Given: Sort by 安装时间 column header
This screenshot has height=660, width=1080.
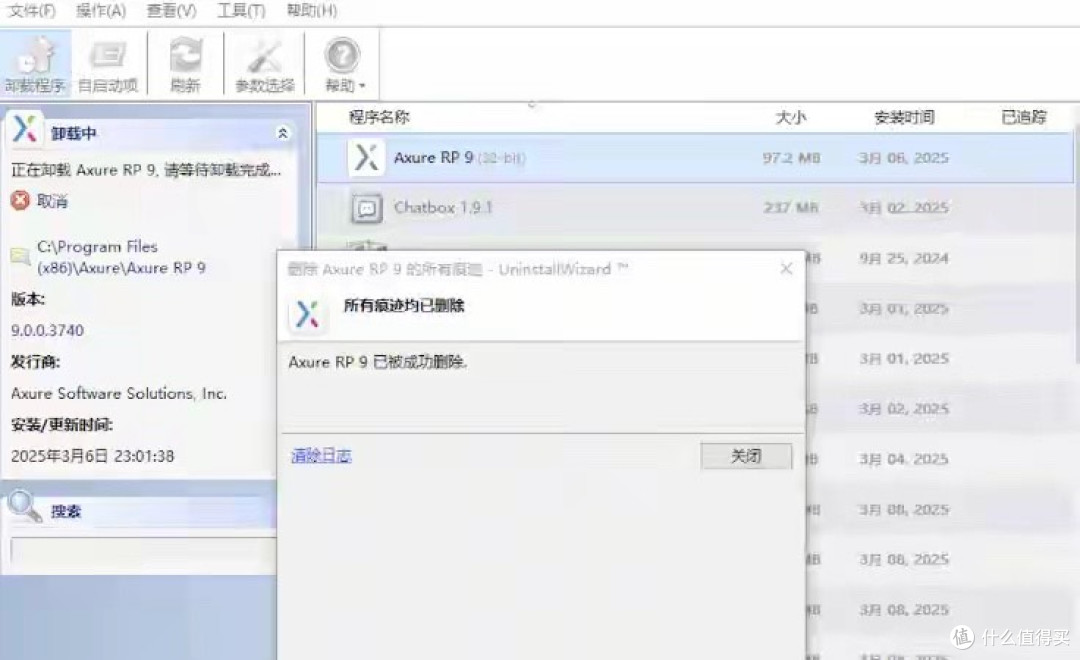Looking at the screenshot, I should pyautogui.click(x=904, y=117).
